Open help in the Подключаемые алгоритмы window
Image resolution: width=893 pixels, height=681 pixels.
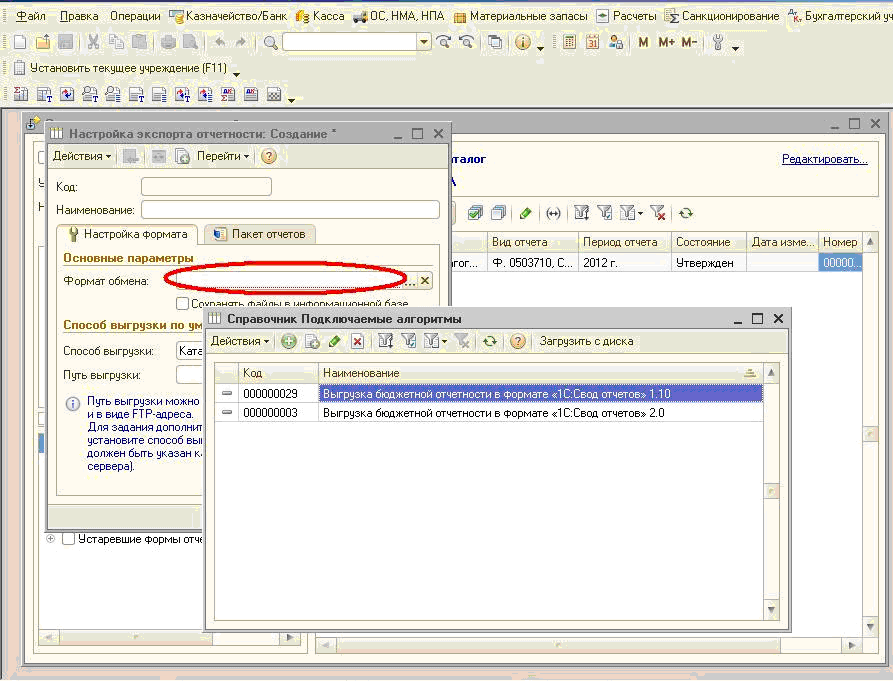517,342
